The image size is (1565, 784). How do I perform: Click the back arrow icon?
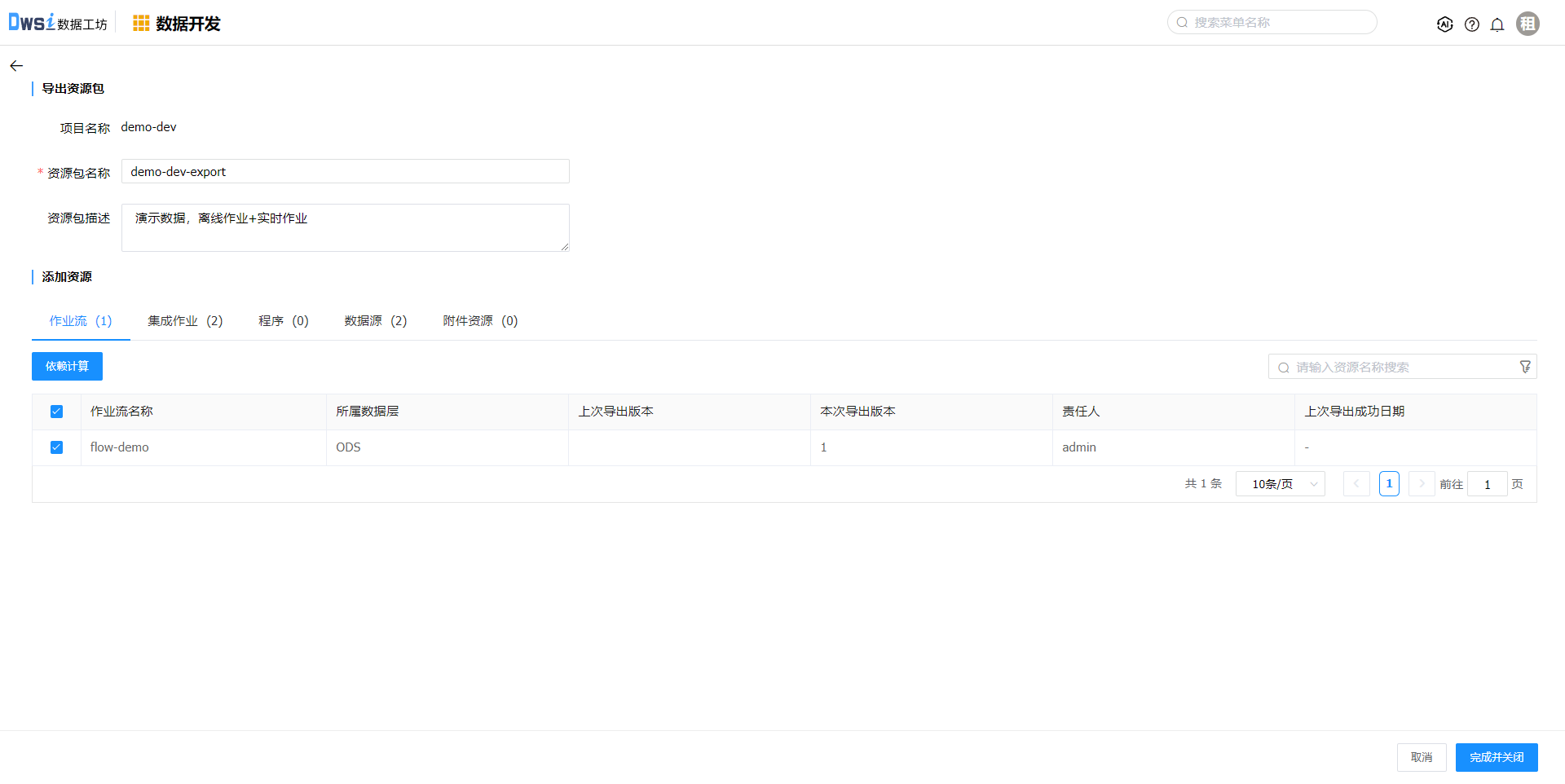[x=16, y=66]
